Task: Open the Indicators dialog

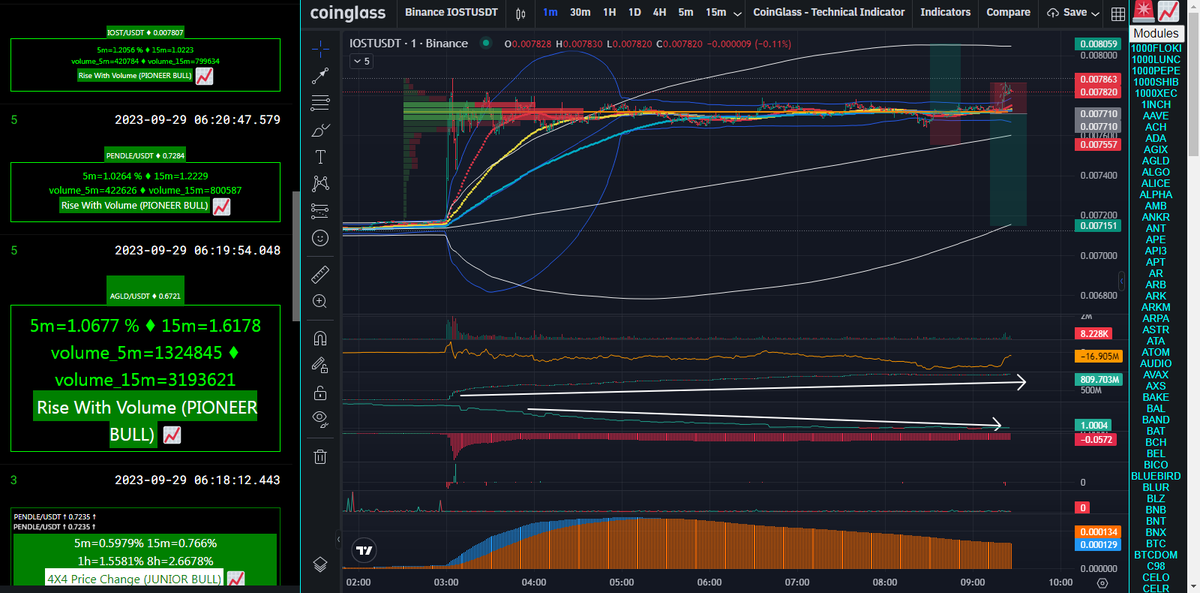Action: coord(945,13)
